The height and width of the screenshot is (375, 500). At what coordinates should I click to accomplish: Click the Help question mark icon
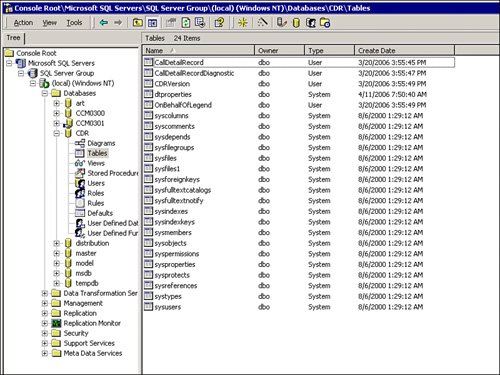pos(220,23)
